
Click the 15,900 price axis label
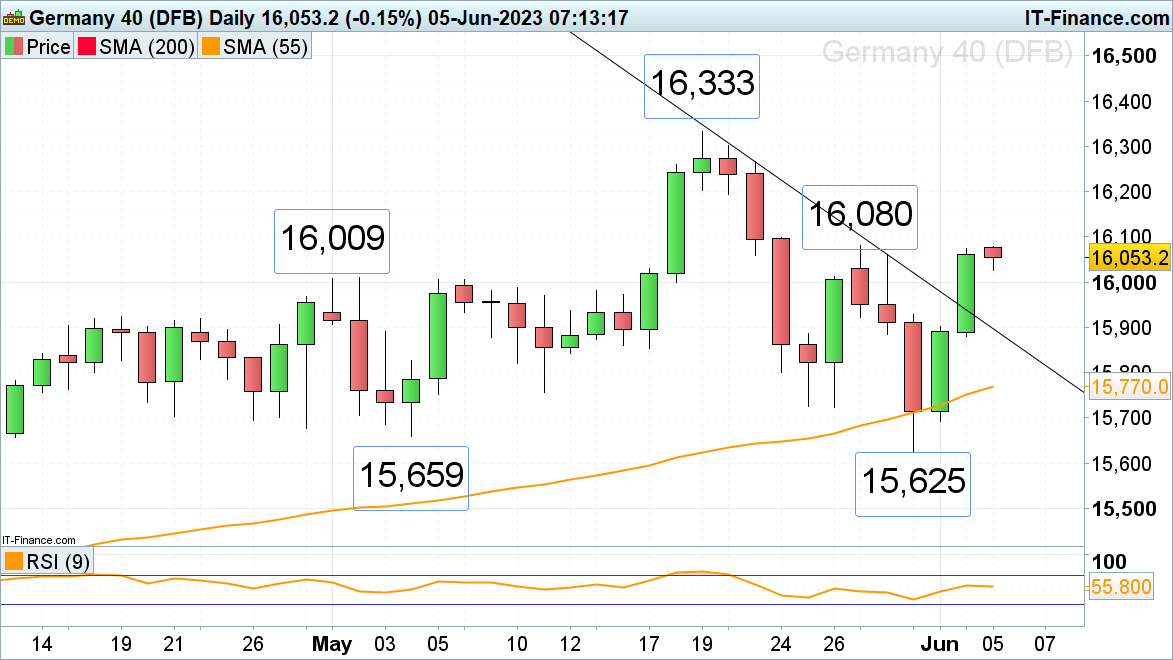[1121, 328]
